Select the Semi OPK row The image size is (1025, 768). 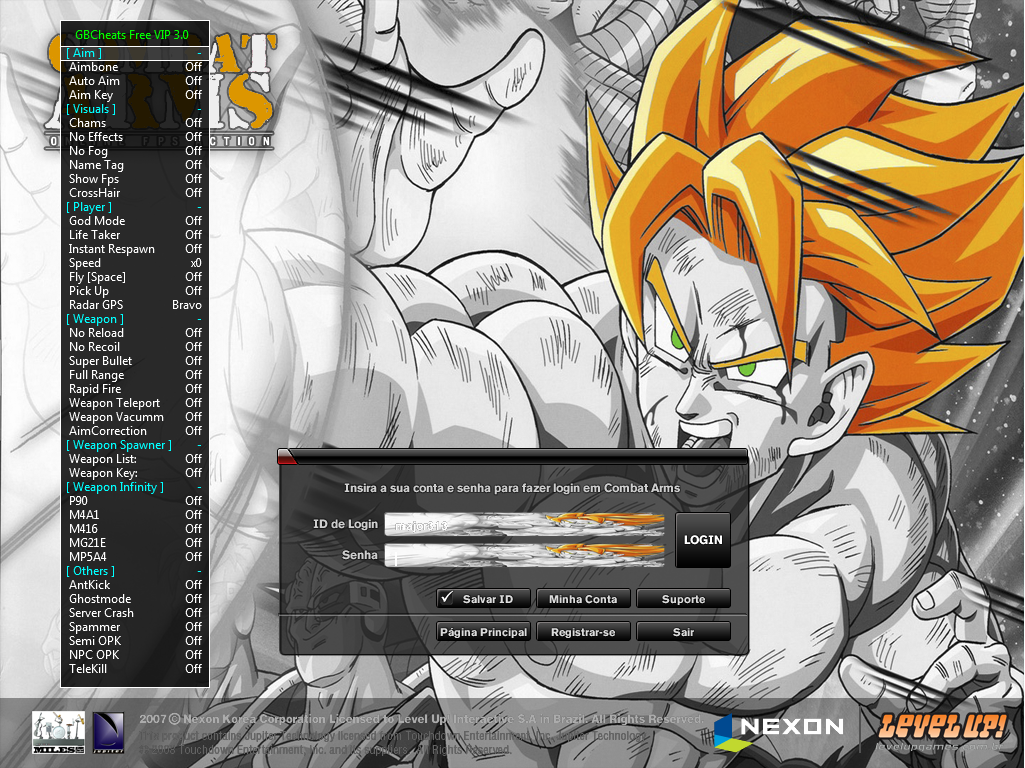pos(135,641)
